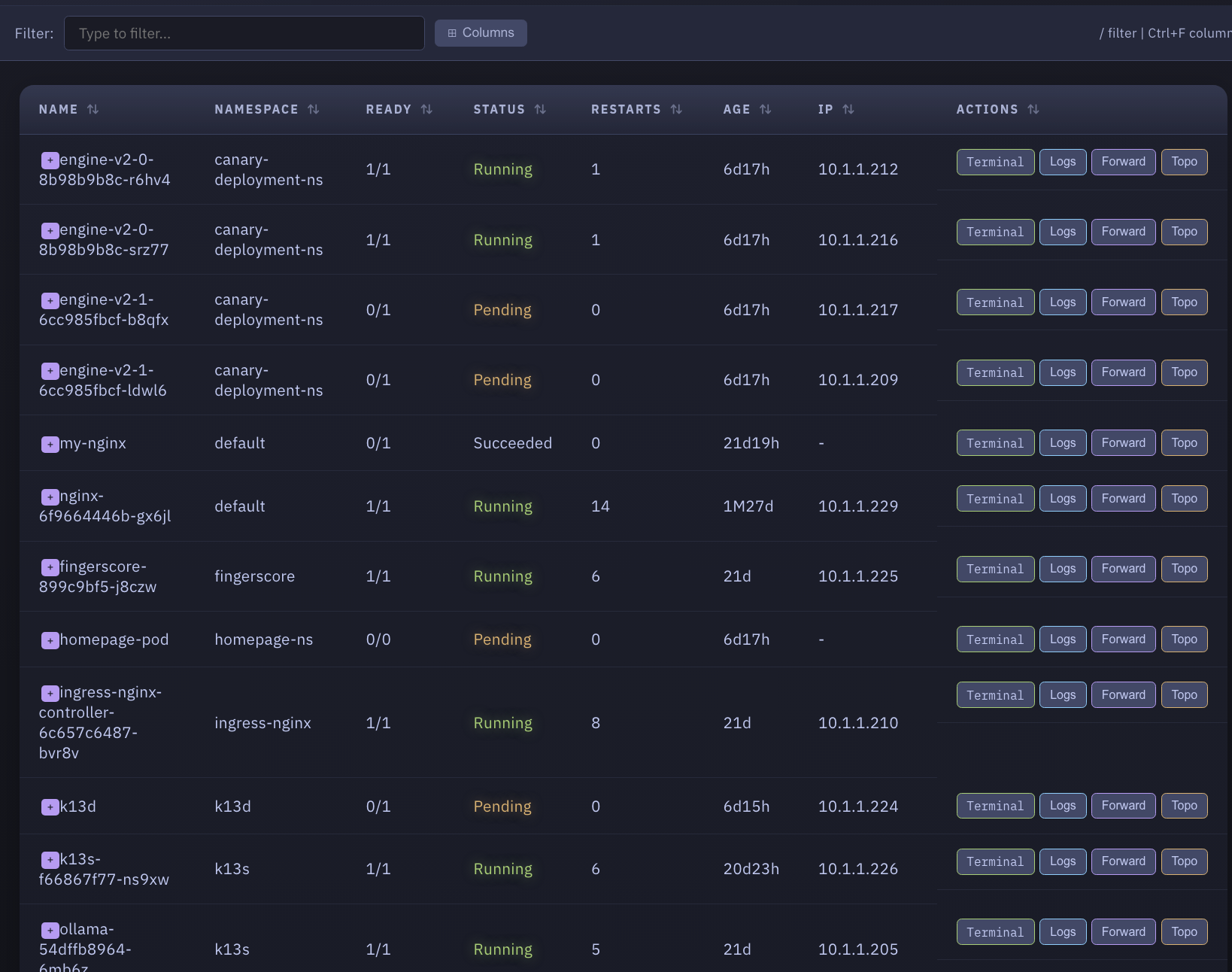View Logs for nginx-6f9664446b-gx6jl pod
Screen dimensions: 1232x972
pyautogui.click(x=1062, y=499)
